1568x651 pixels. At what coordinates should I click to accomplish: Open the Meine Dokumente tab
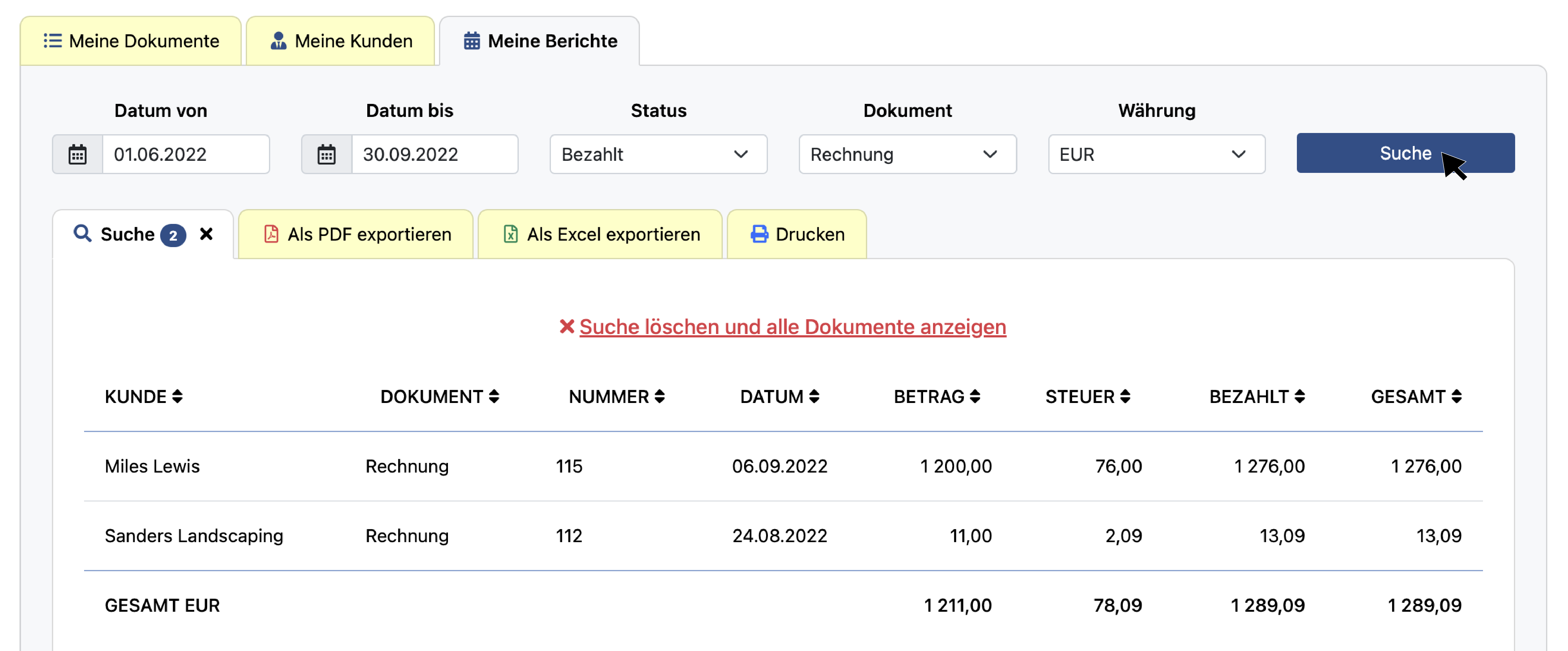[131, 41]
